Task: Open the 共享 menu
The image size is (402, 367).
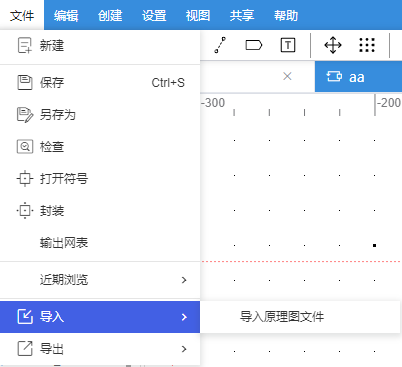Action: pos(242,15)
